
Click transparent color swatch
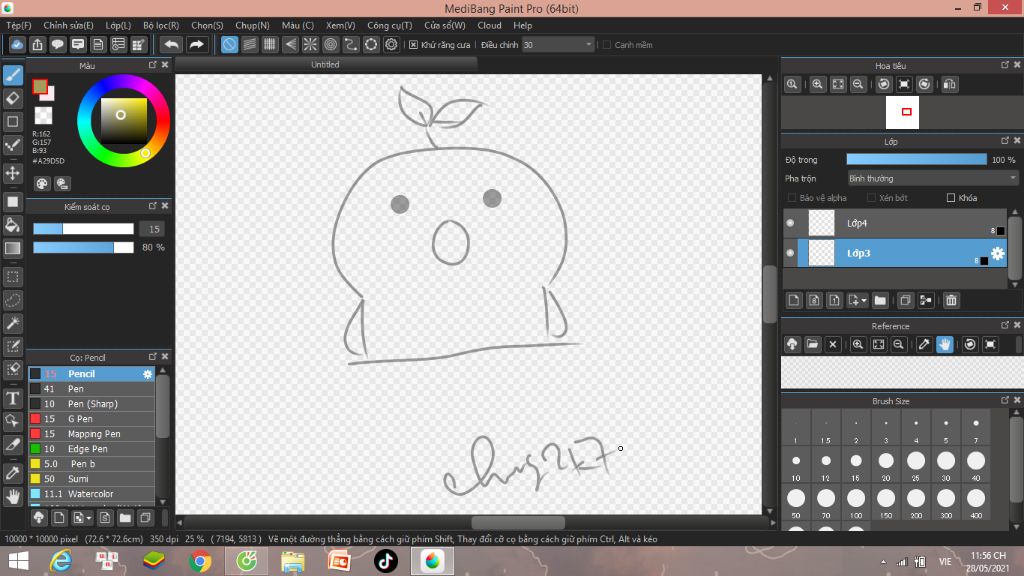coord(43,116)
